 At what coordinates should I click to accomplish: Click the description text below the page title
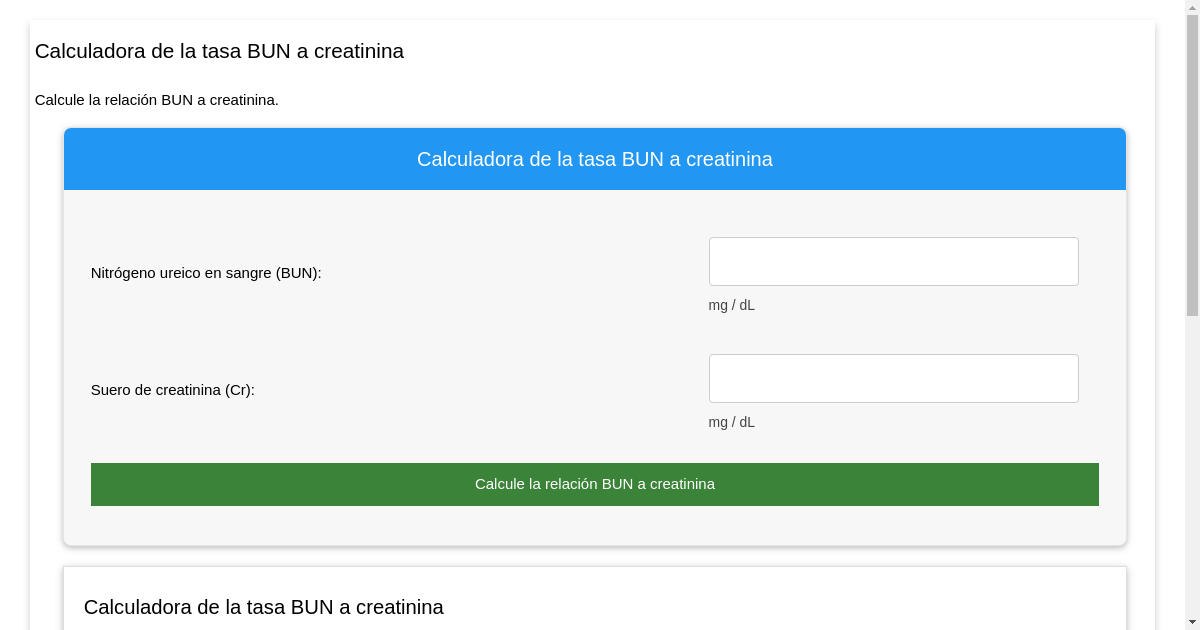pyautogui.click(x=157, y=100)
